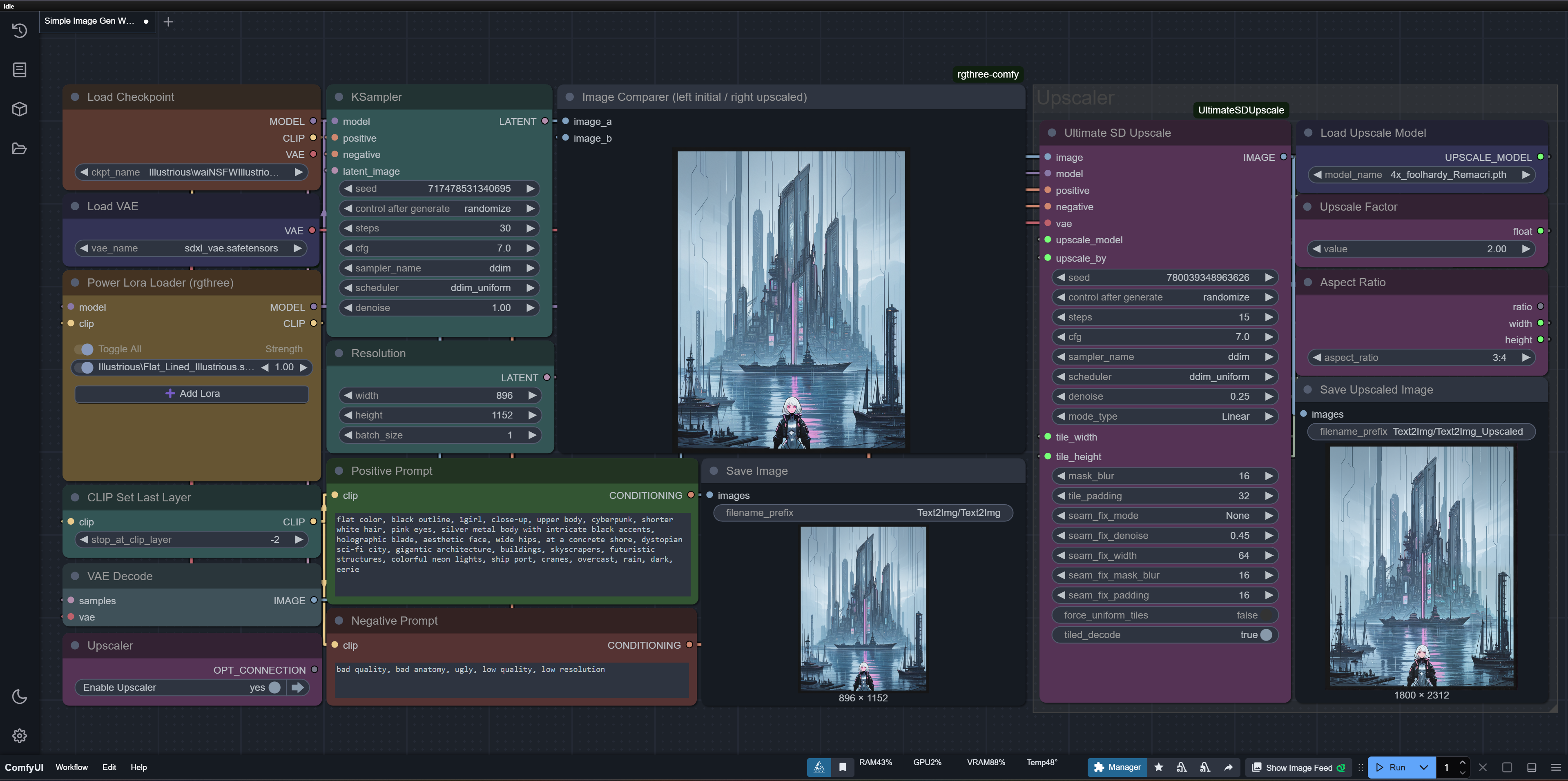The height and width of the screenshot is (781, 1568).
Task: Click the plus icon to add a new workflow tab
Action: [x=169, y=22]
